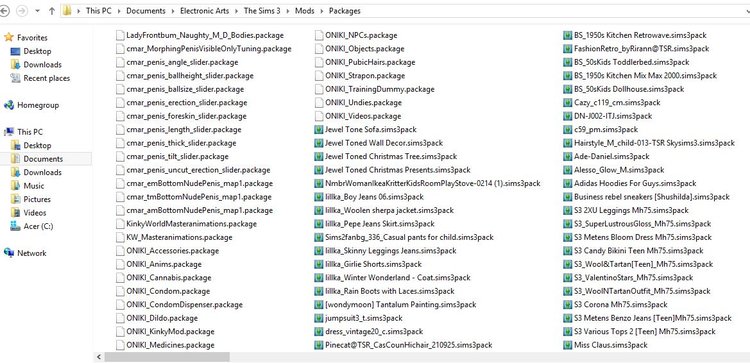Click the icon of BS_1950s Kitchen Retrowave.sims3pack
The image size is (750, 363).
(568, 35)
